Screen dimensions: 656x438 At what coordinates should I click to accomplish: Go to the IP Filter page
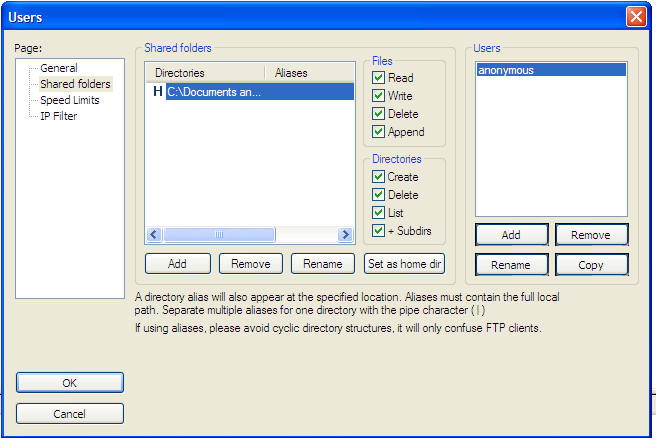58,116
